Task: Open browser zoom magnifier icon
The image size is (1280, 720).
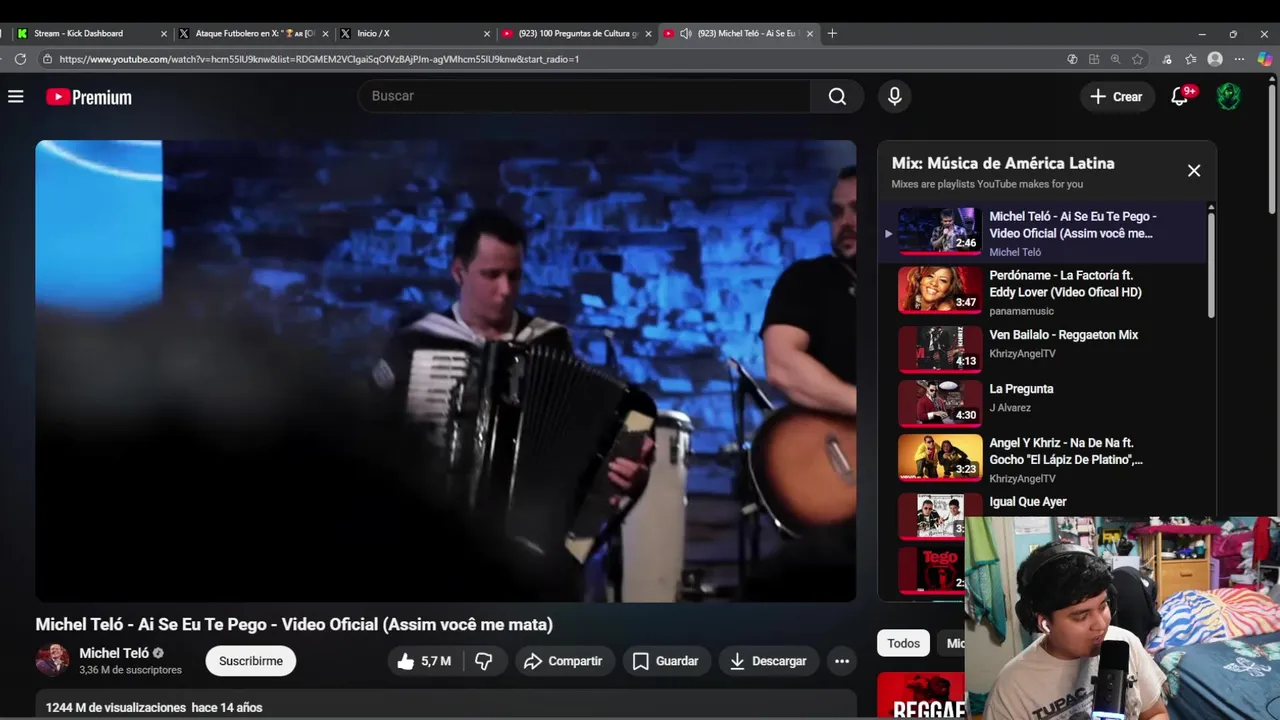Action: pyautogui.click(x=1115, y=59)
